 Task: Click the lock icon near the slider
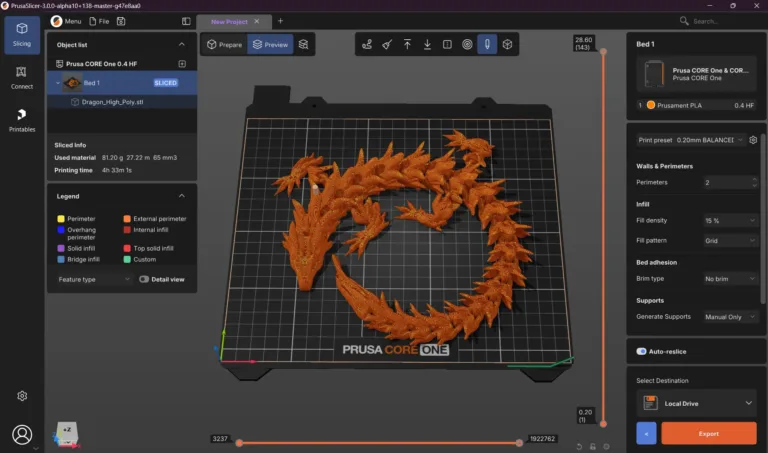(593, 447)
